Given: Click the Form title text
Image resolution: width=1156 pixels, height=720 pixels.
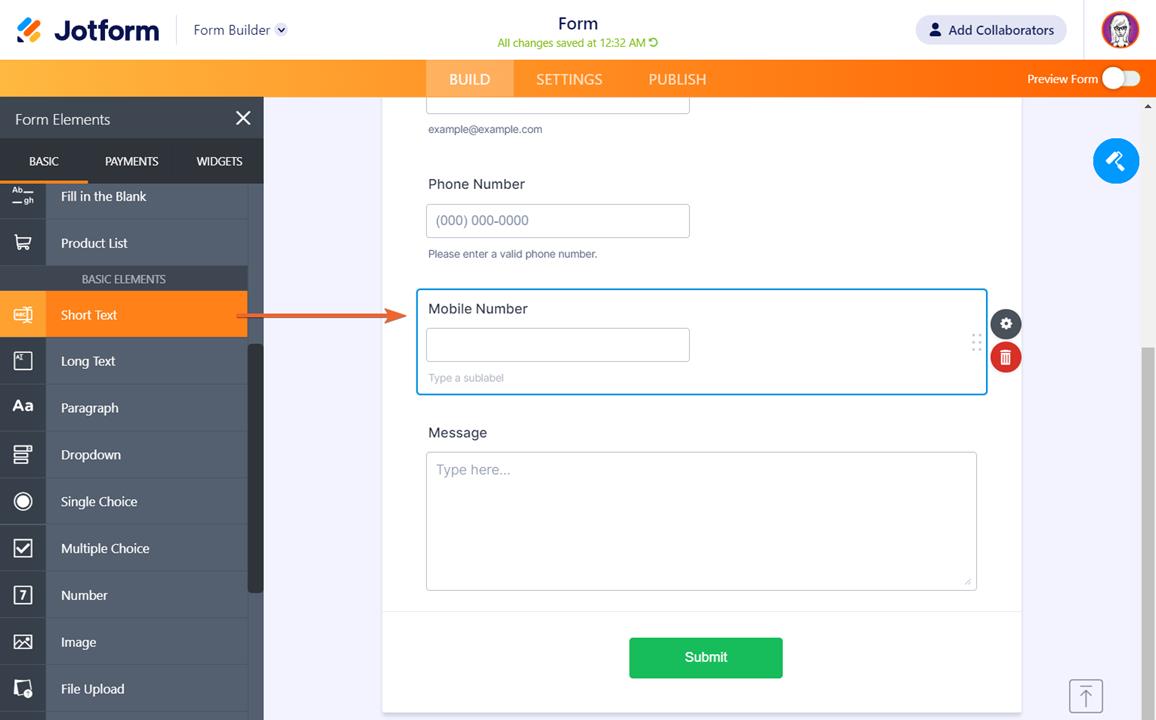Looking at the screenshot, I should coord(578,24).
